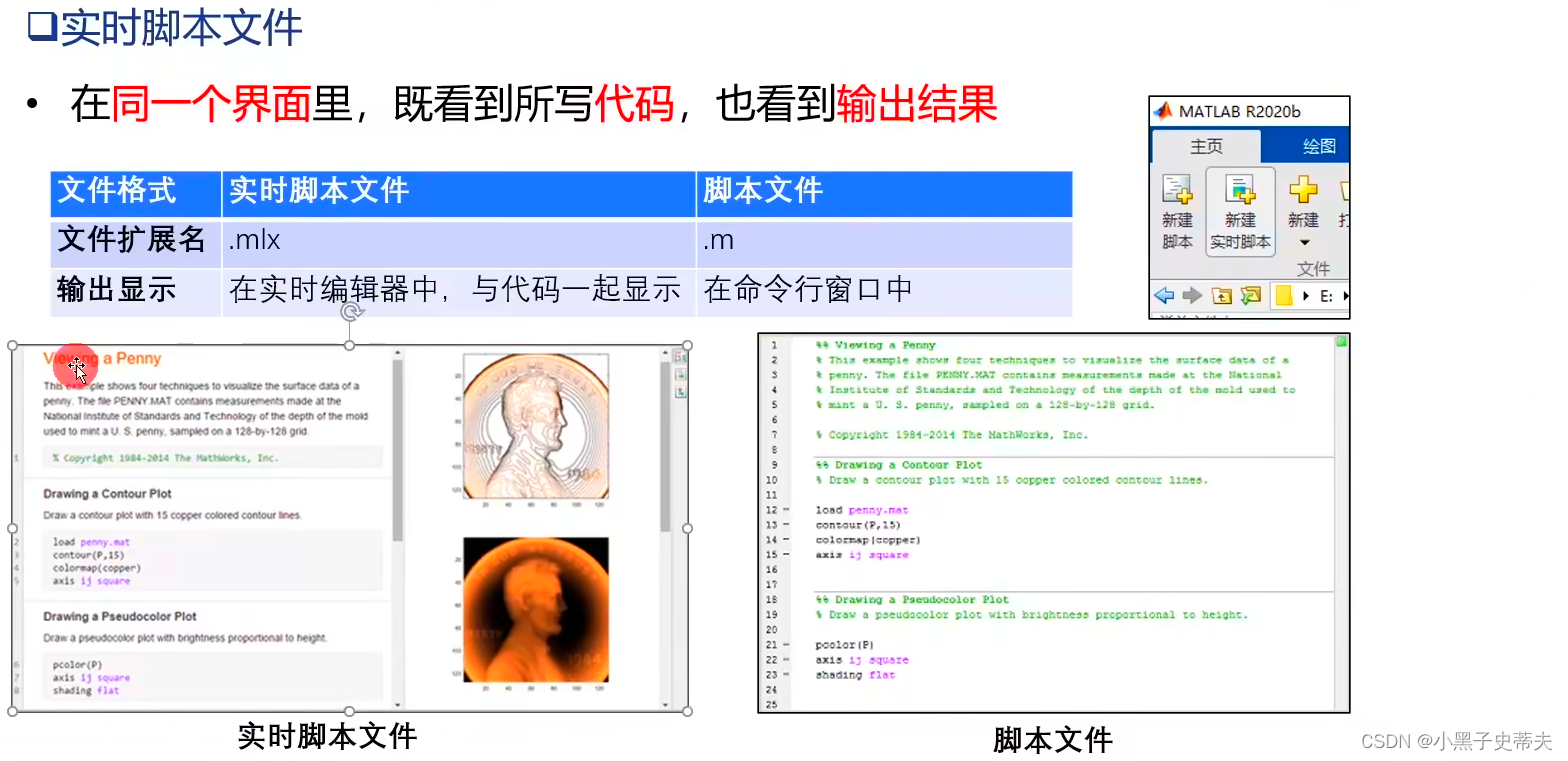
Task: Click 'shading flat' on script line 23
Action: [x=855, y=675]
